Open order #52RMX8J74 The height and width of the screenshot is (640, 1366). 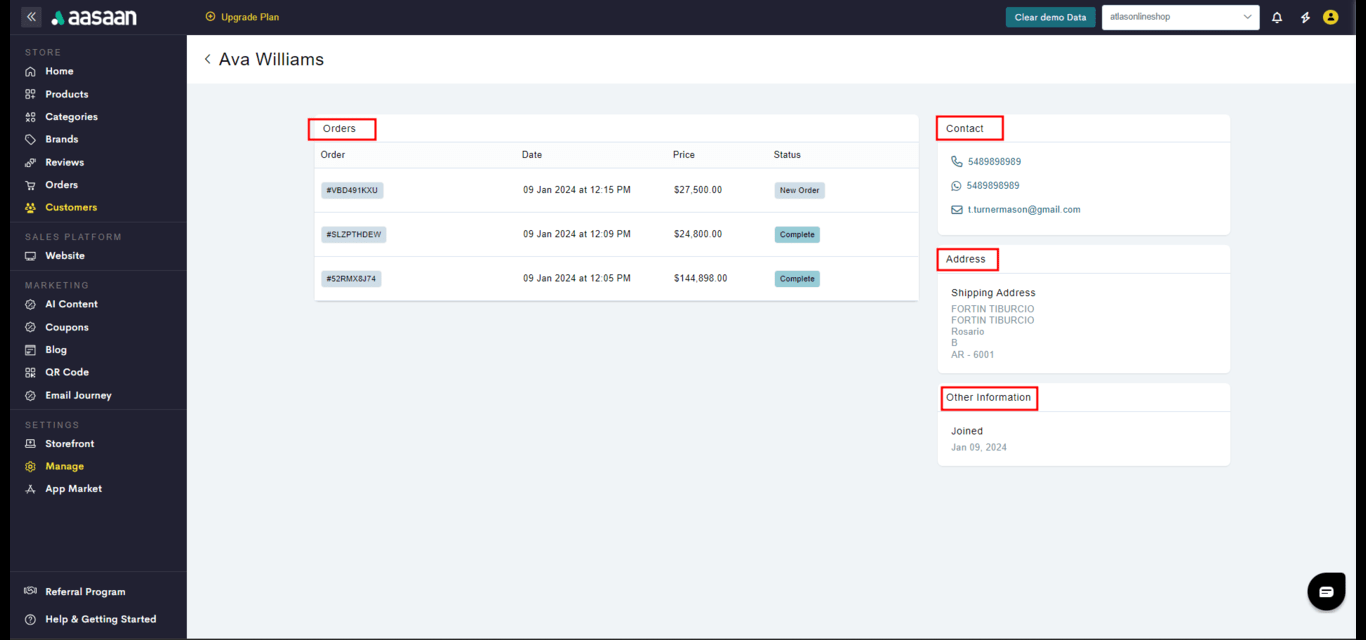click(351, 279)
